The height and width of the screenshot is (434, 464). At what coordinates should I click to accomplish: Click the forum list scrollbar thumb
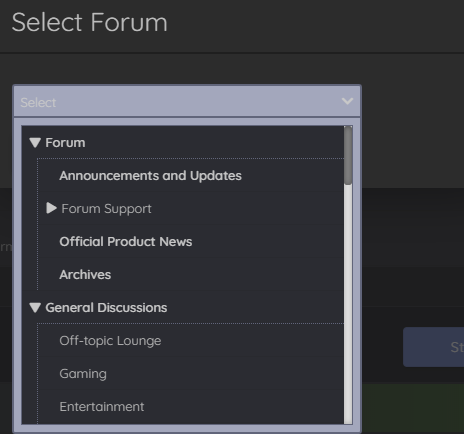click(348, 155)
